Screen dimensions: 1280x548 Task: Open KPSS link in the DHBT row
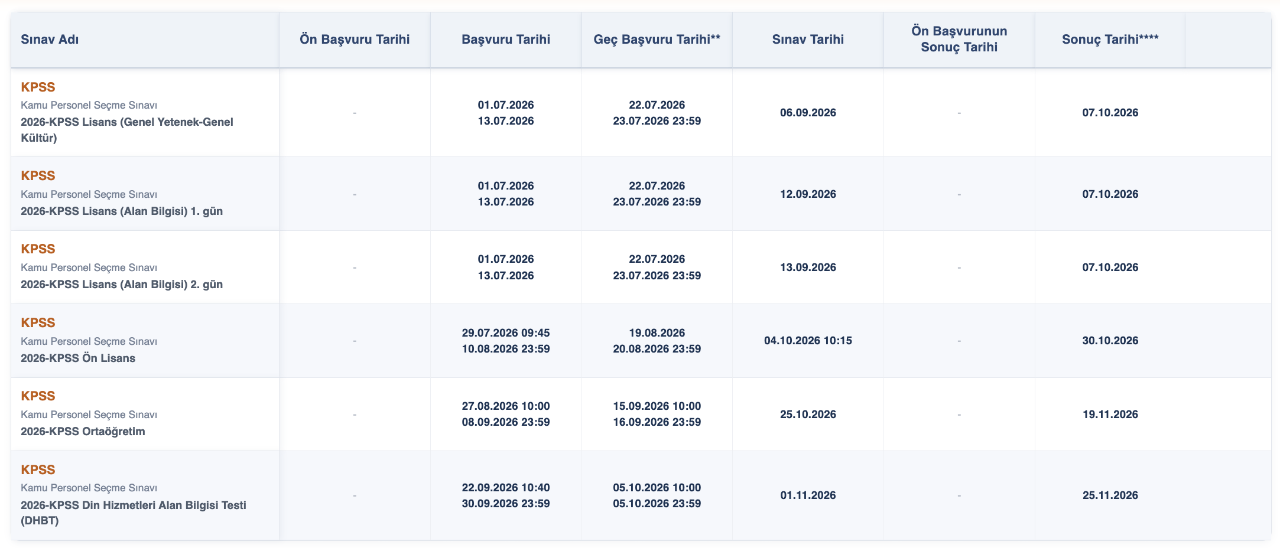click(x=38, y=470)
